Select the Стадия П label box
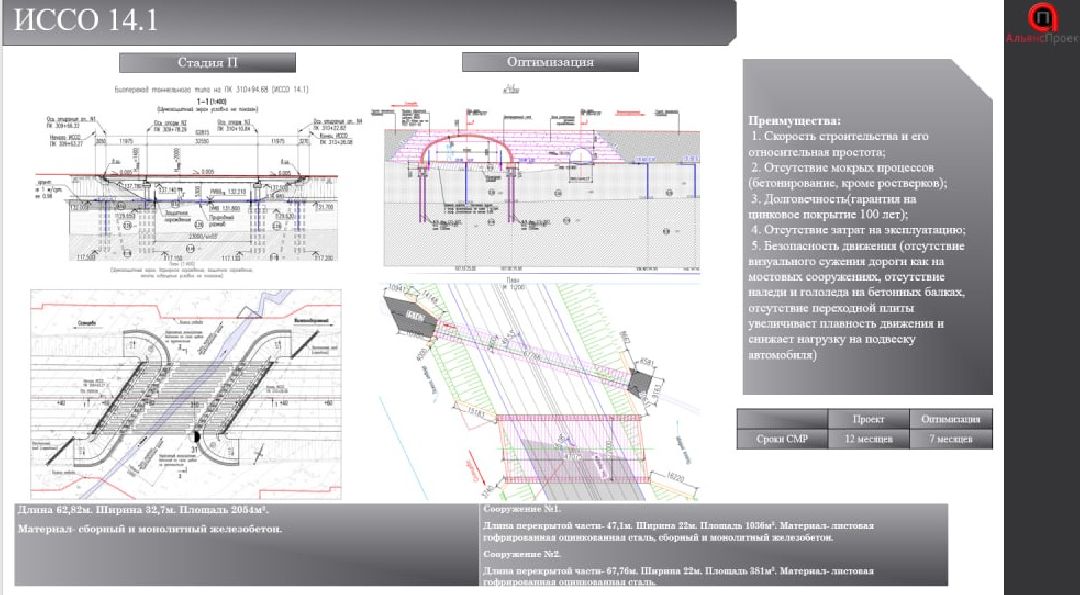 click(x=207, y=62)
